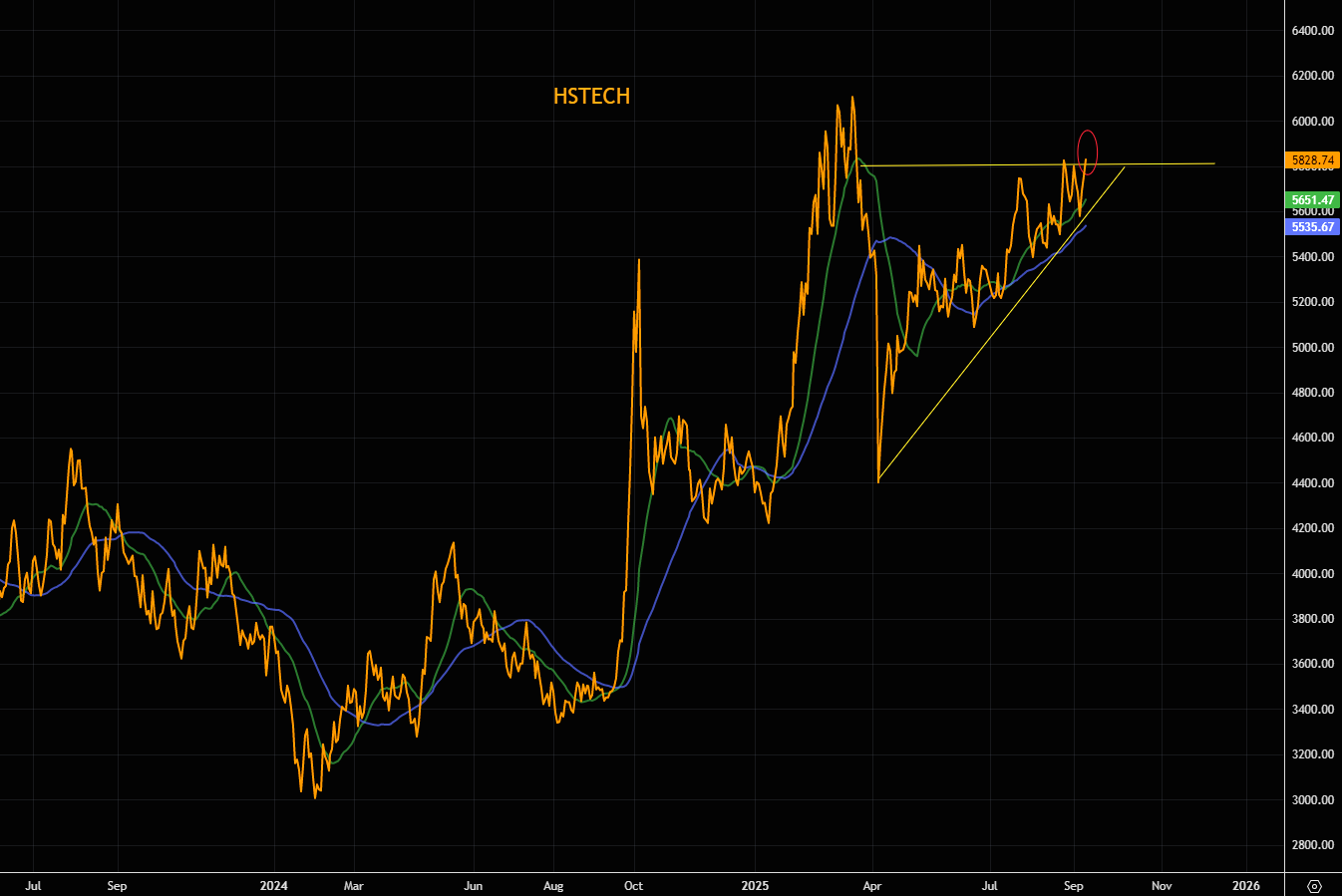Click the 3000.00 price scale label

[x=1312, y=800]
